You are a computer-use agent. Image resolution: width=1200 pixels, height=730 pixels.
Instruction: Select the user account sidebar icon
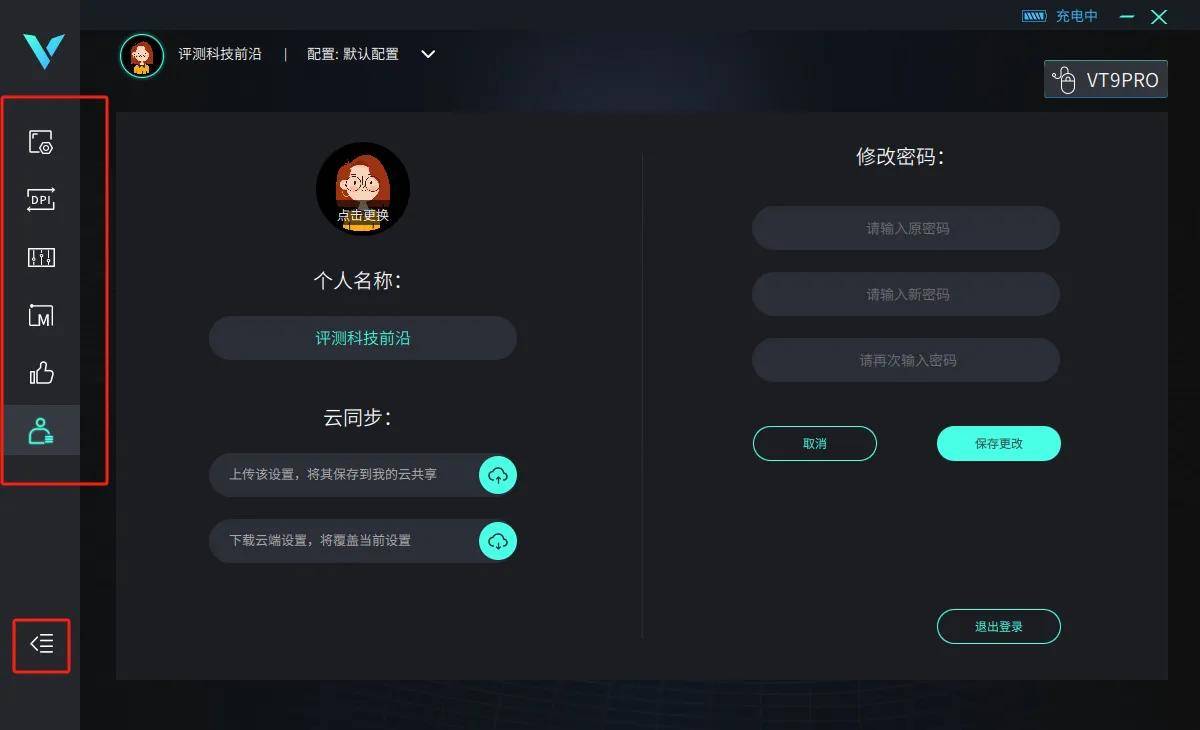pos(41,431)
